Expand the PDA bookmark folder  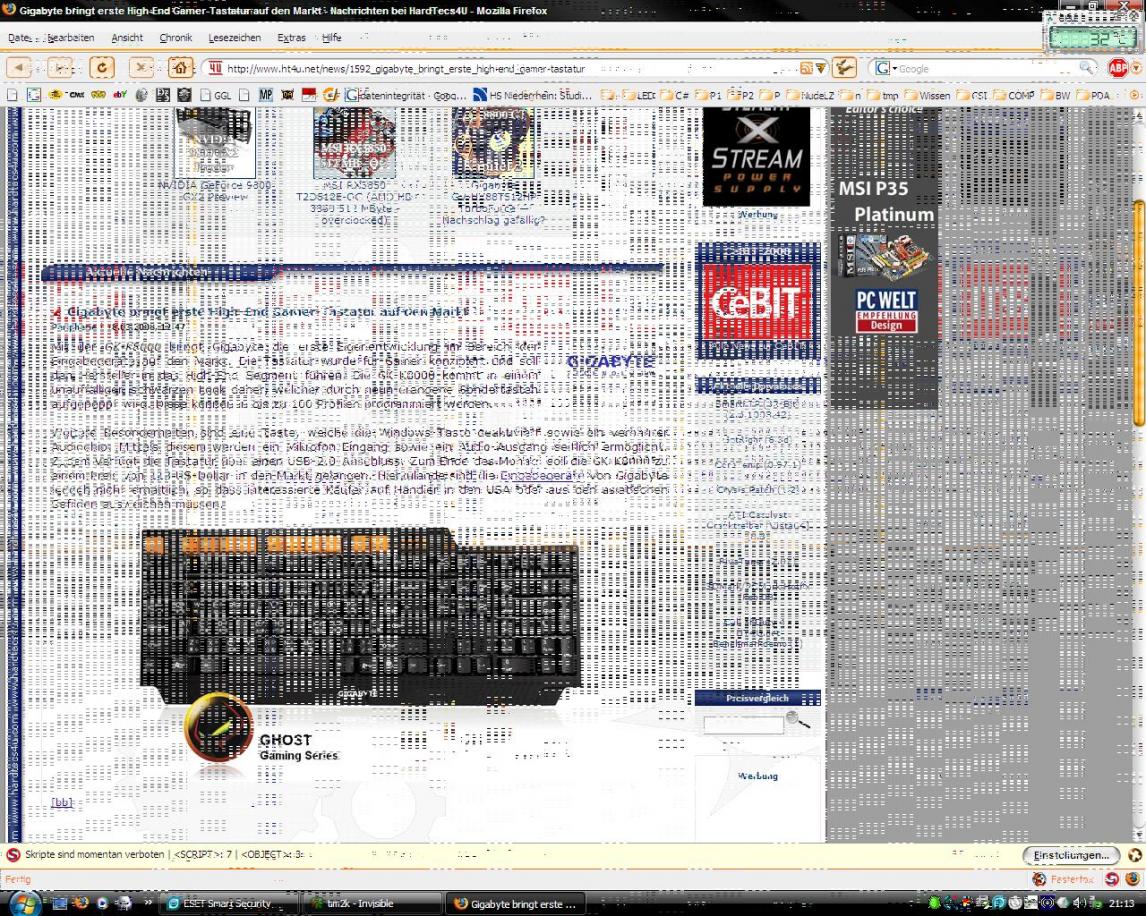[x=1093, y=95]
